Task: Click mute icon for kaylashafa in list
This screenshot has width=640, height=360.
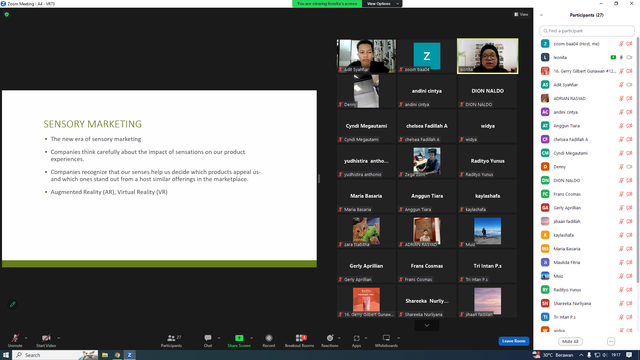Action: 621,235
